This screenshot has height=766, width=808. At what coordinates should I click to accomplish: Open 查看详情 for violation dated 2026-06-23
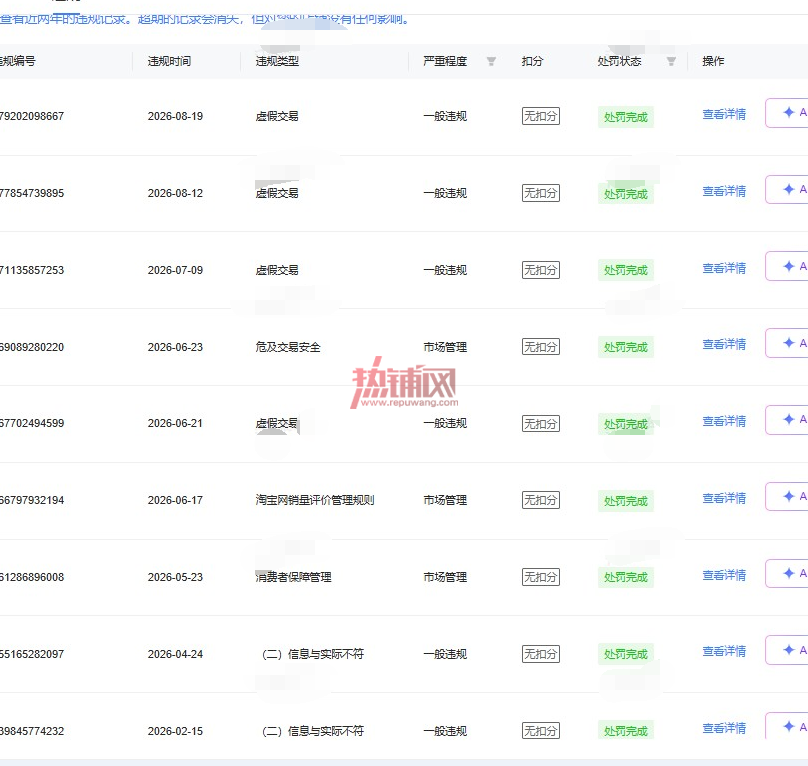point(724,344)
